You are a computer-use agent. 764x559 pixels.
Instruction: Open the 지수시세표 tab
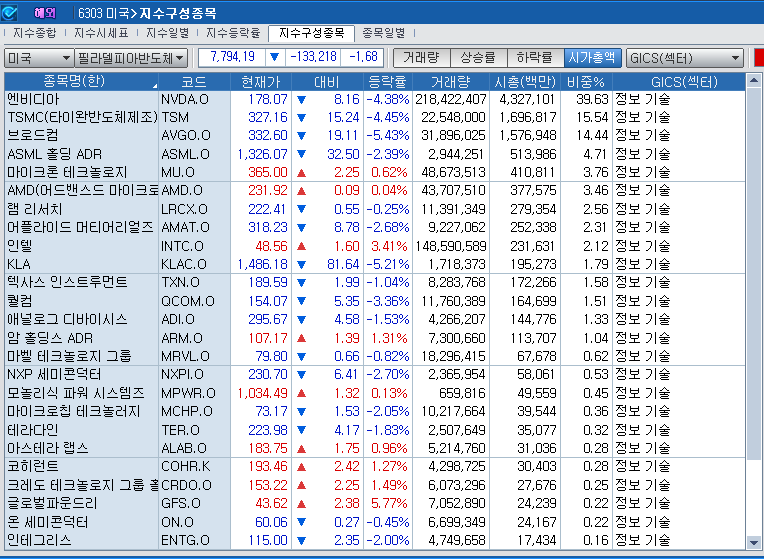[101, 33]
